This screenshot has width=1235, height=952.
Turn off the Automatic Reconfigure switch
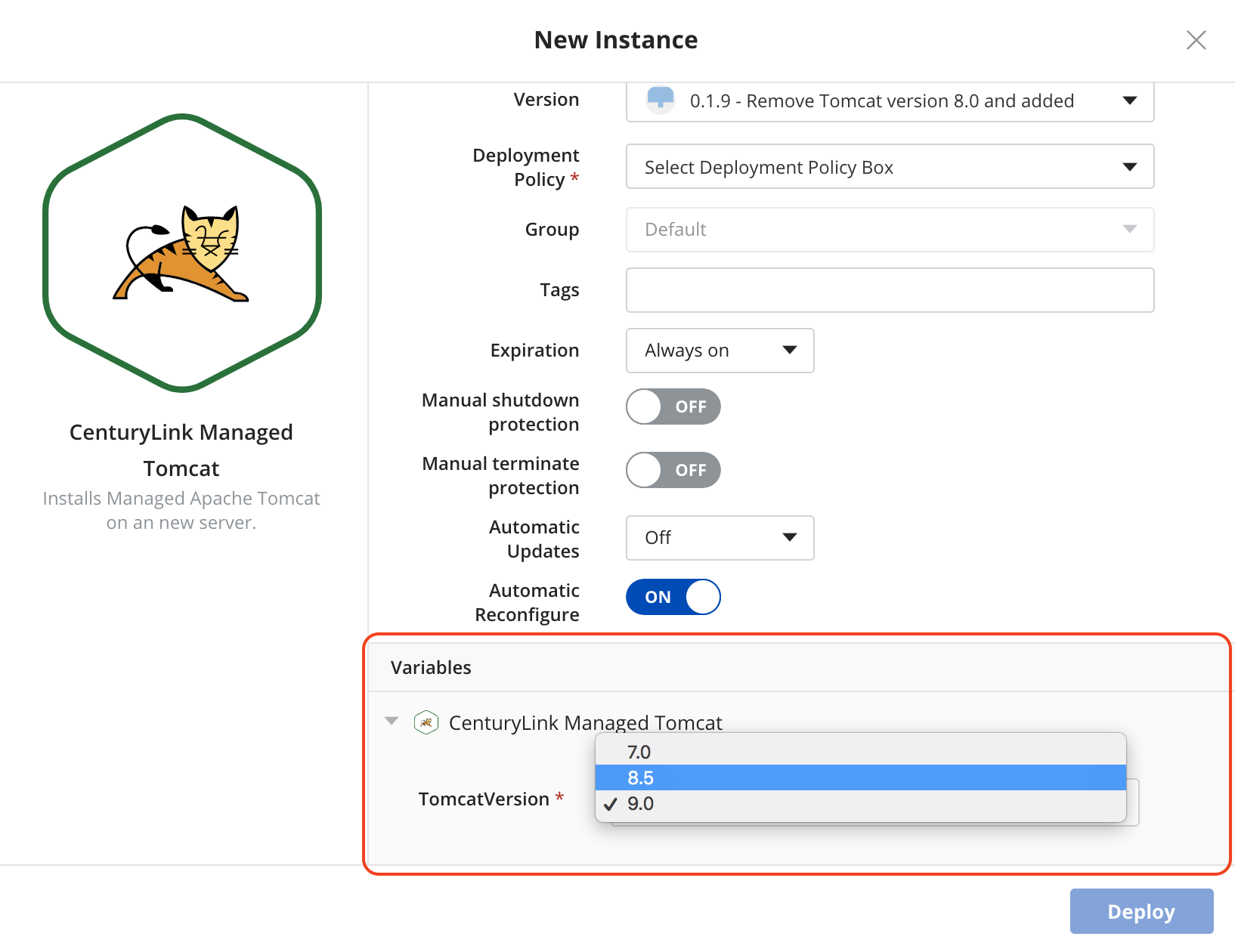coord(673,597)
